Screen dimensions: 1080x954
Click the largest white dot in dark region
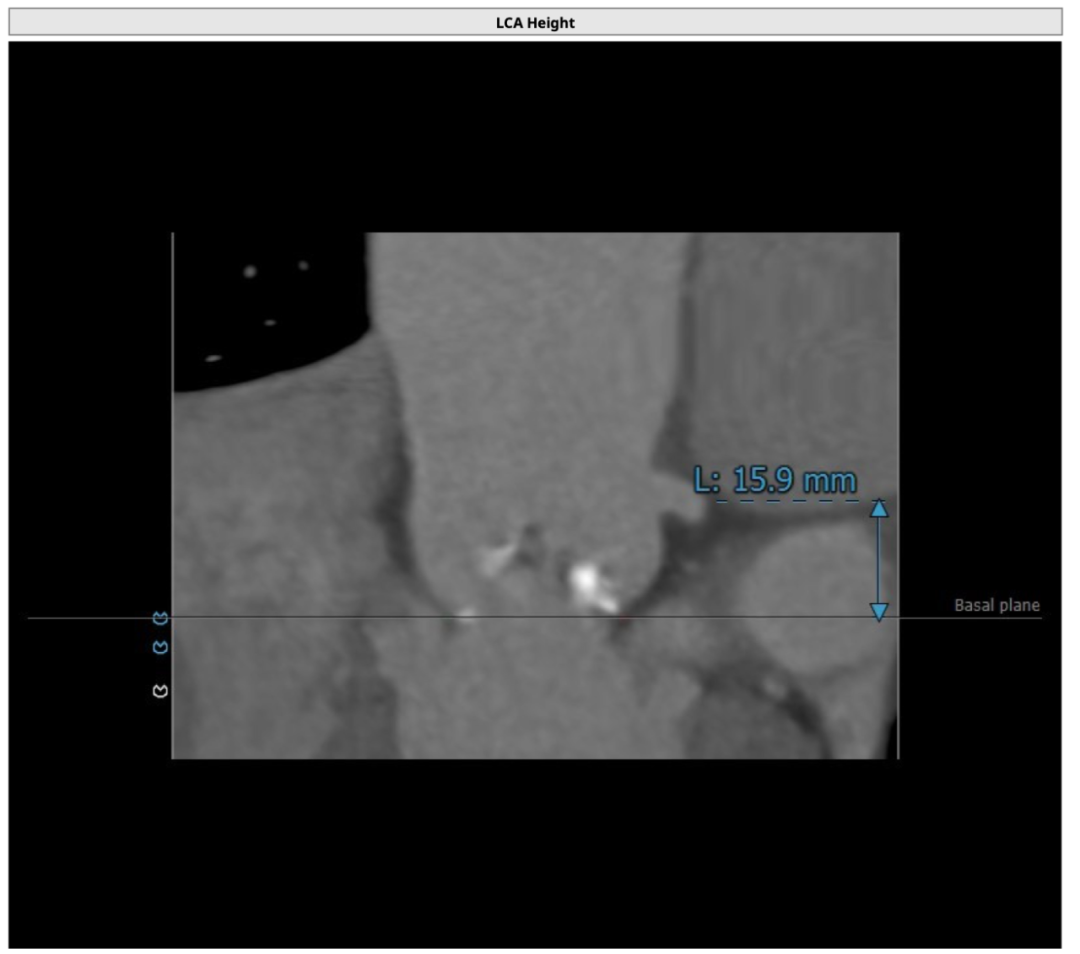(x=249, y=271)
